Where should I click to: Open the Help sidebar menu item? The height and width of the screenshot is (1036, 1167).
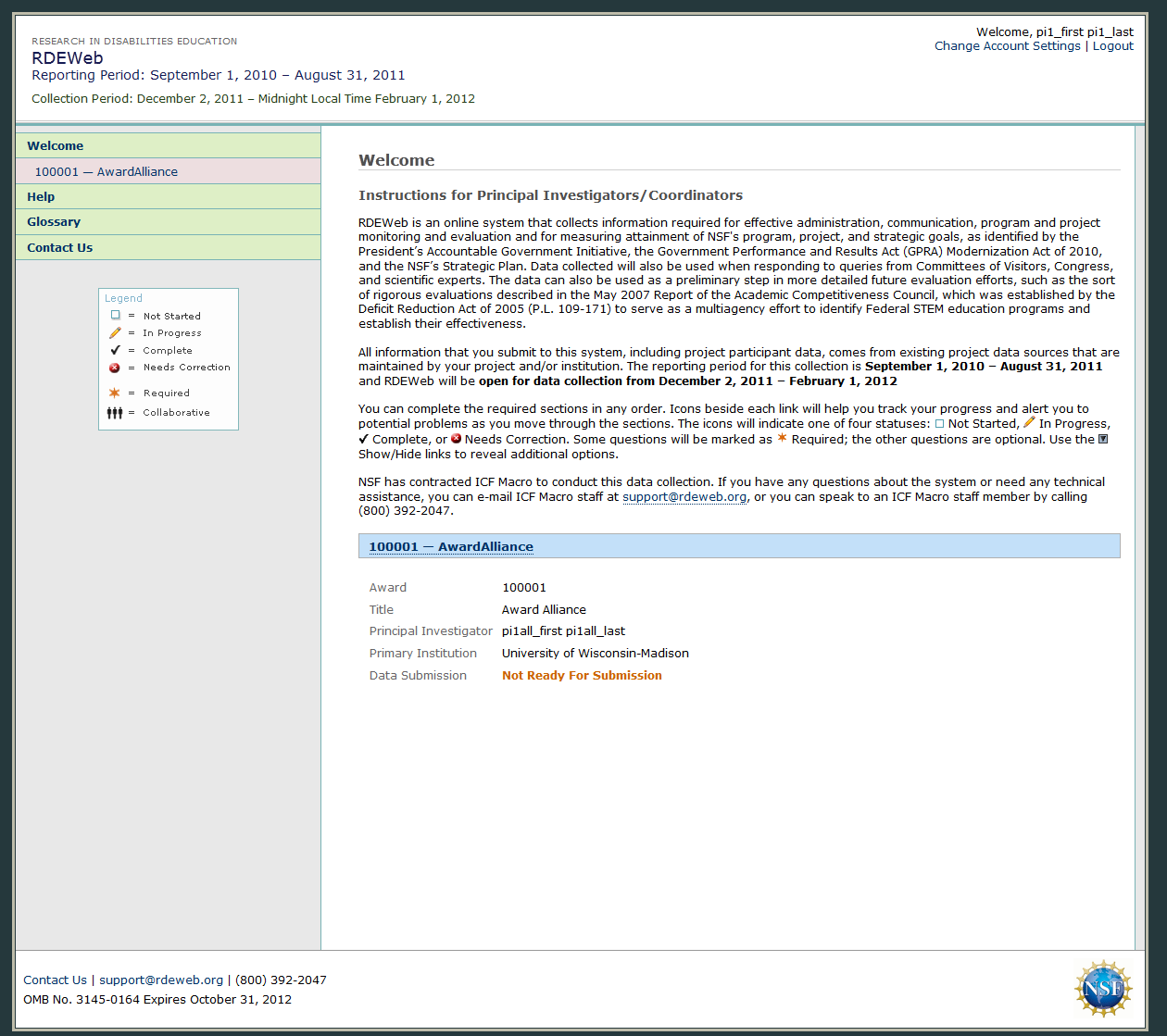41,197
